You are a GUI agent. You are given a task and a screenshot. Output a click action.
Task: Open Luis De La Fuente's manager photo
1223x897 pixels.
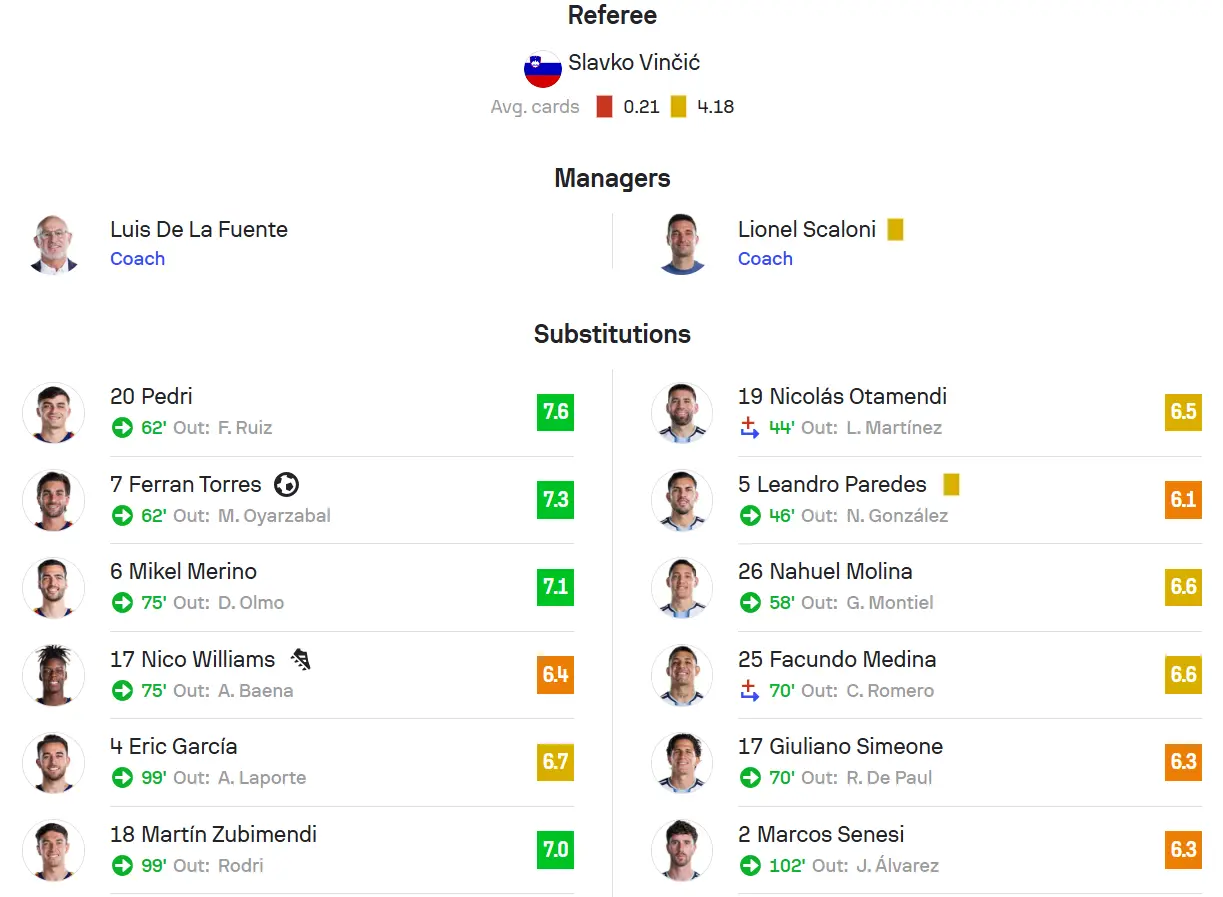[x=54, y=244]
